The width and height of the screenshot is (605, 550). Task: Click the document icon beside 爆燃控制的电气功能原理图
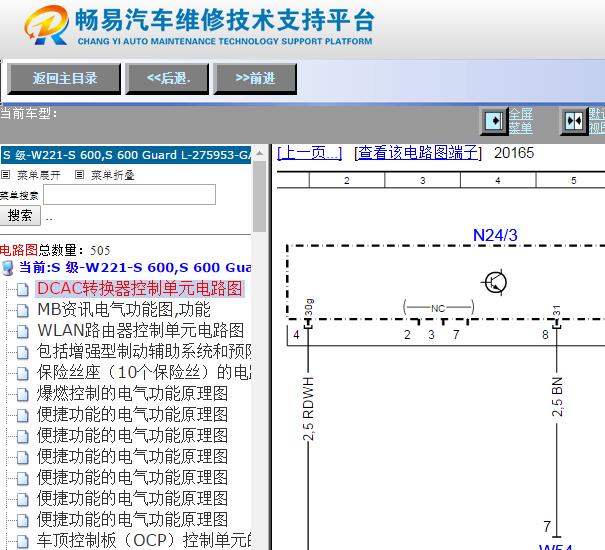[x=22, y=394]
